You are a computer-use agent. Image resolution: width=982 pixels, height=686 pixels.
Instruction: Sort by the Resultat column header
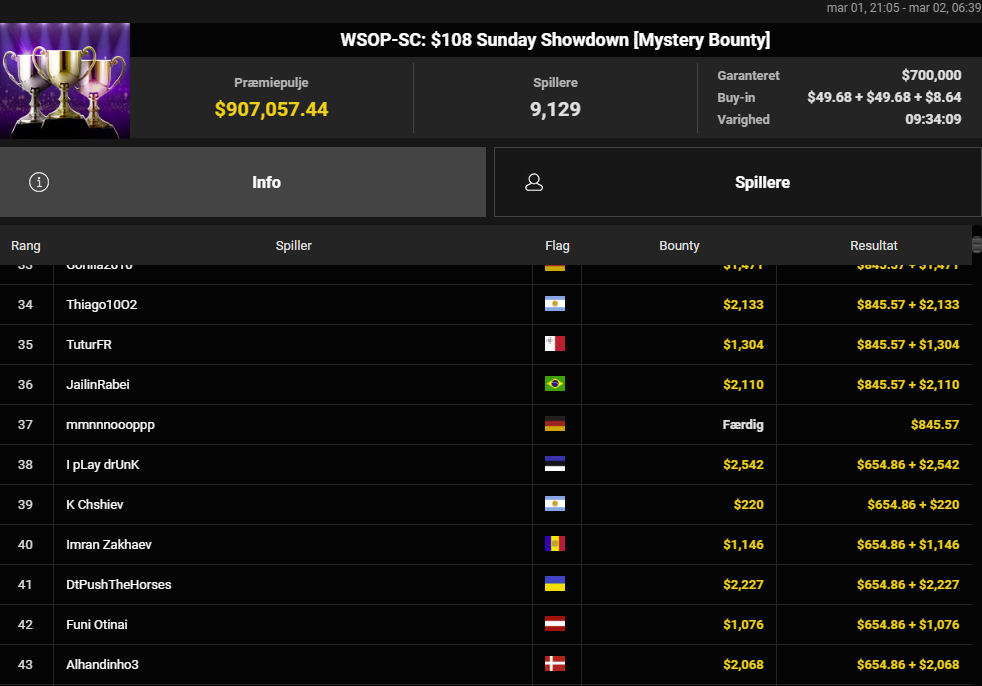873,245
